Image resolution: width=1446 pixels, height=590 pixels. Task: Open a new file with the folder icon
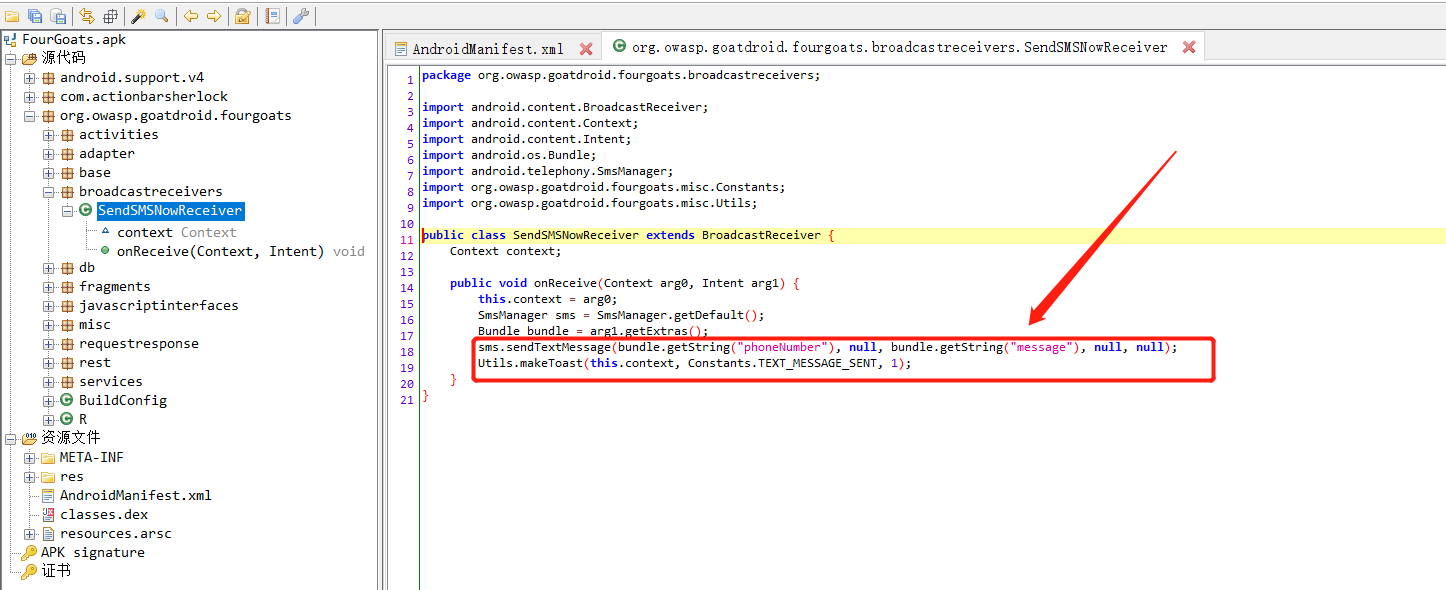coord(10,16)
